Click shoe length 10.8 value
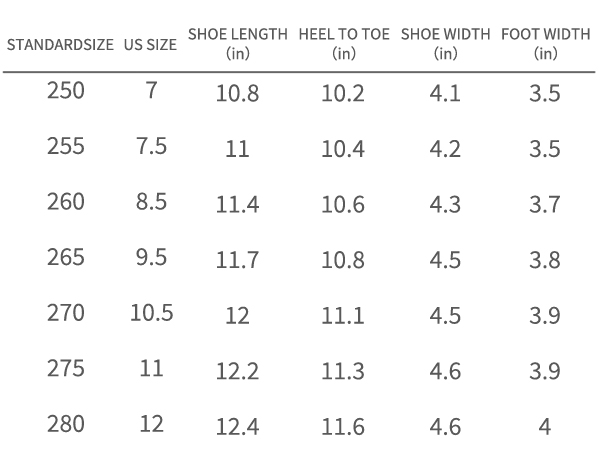The height and width of the screenshot is (450, 600). (238, 95)
